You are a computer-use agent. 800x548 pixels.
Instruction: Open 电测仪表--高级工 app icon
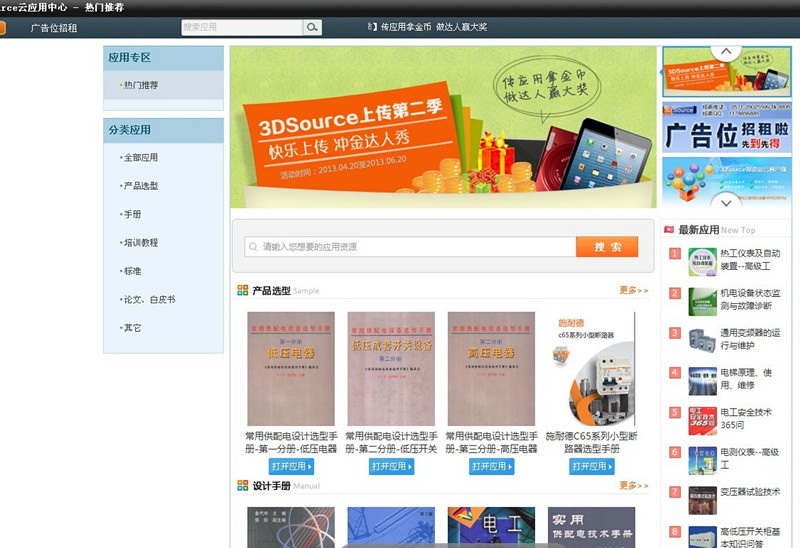702,461
